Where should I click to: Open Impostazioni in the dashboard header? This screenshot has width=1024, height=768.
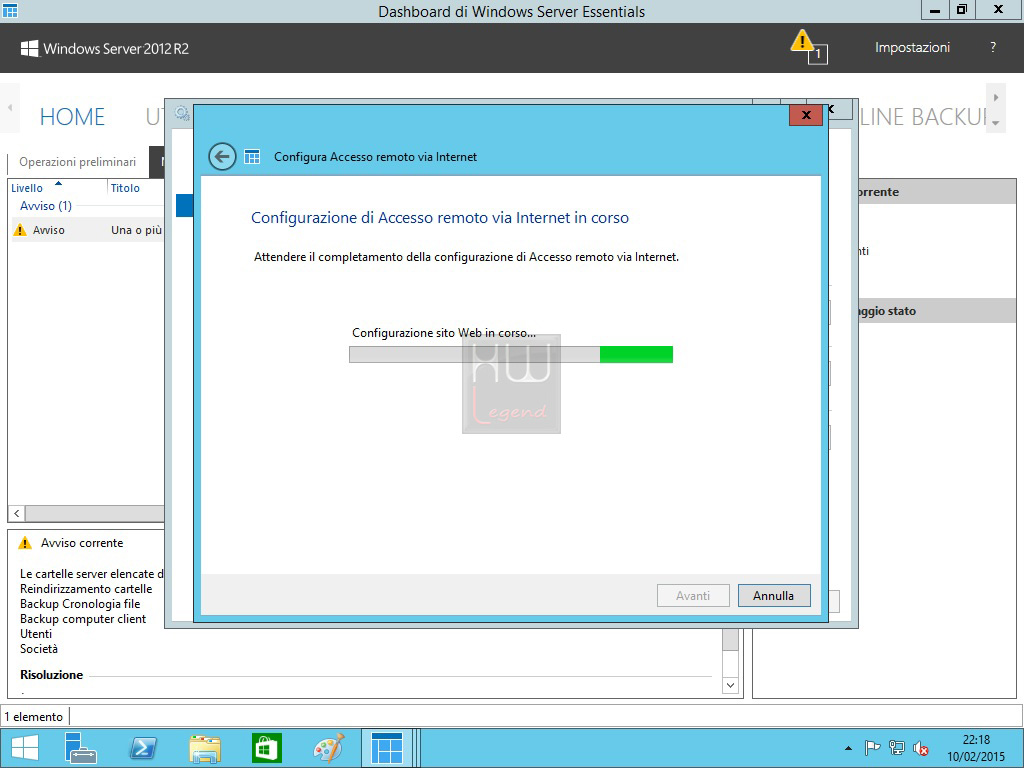click(x=912, y=48)
